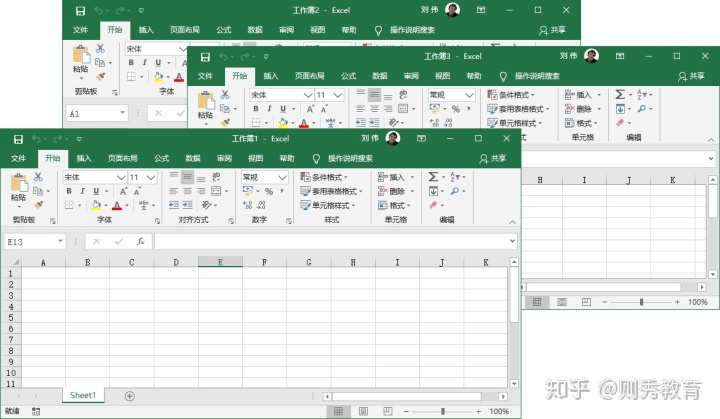Click 共享 button in 工作簿3 window

coord(691,76)
